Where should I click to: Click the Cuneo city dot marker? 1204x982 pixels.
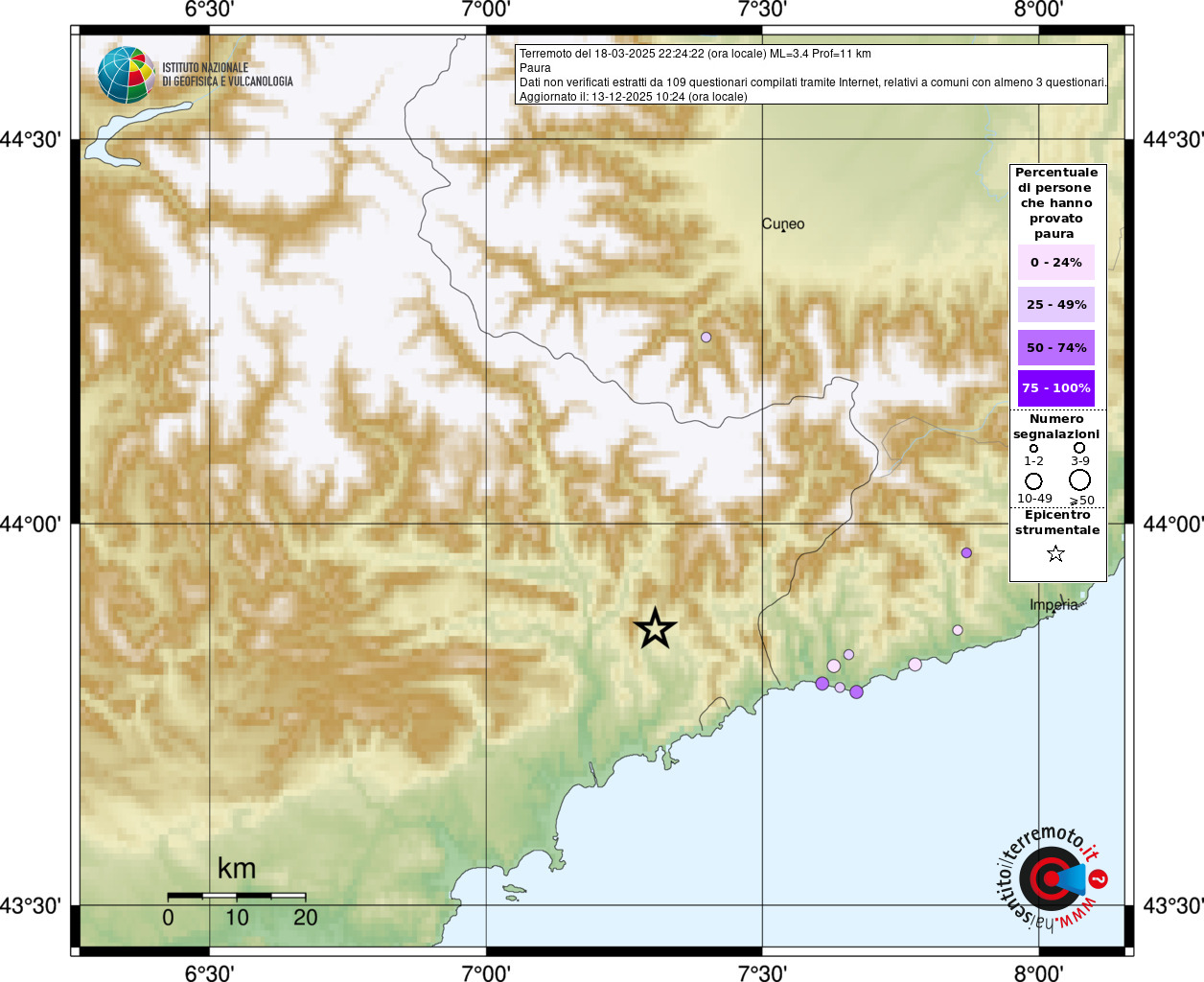(783, 230)
